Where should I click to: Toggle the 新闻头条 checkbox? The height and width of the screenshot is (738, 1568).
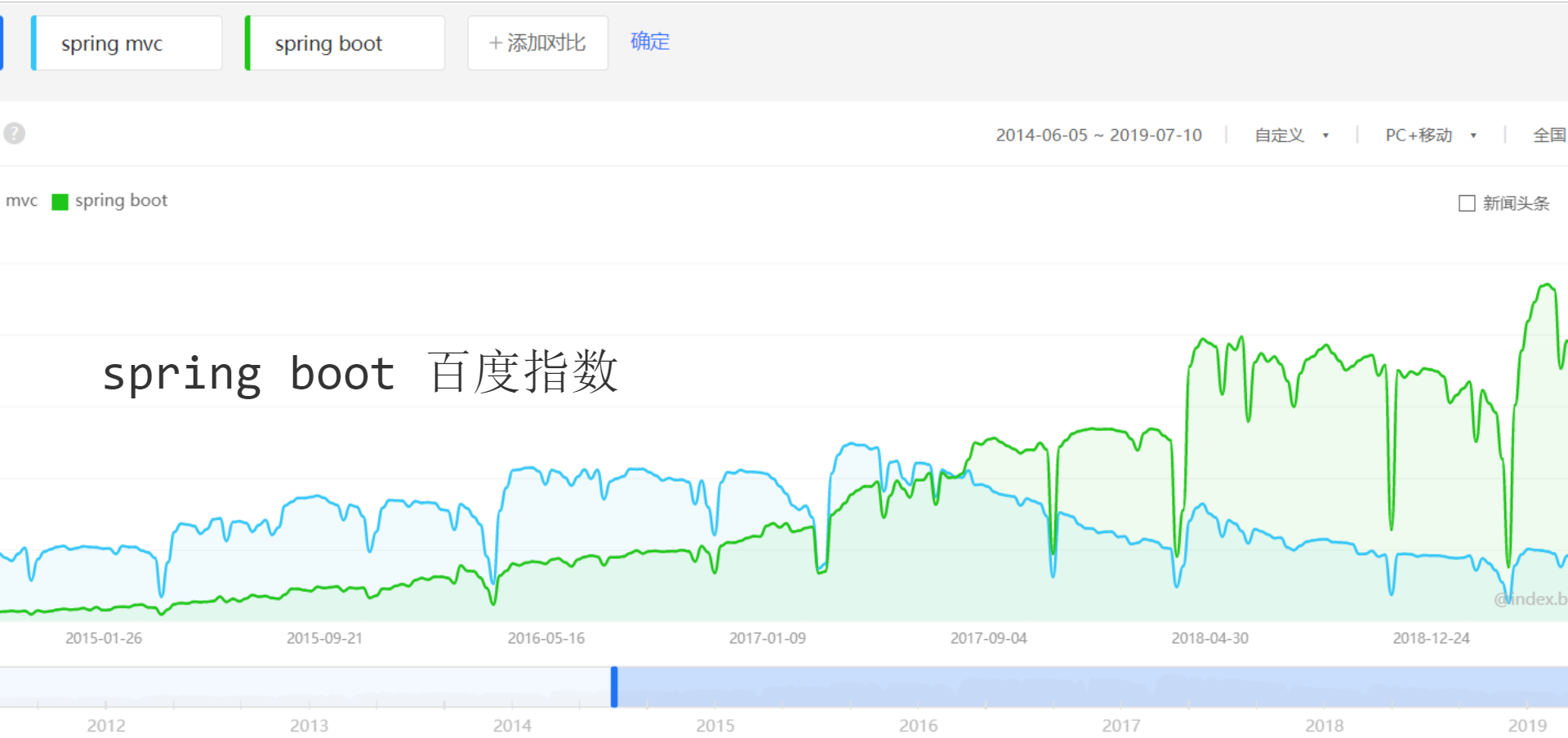click(x=1467, y=203)
